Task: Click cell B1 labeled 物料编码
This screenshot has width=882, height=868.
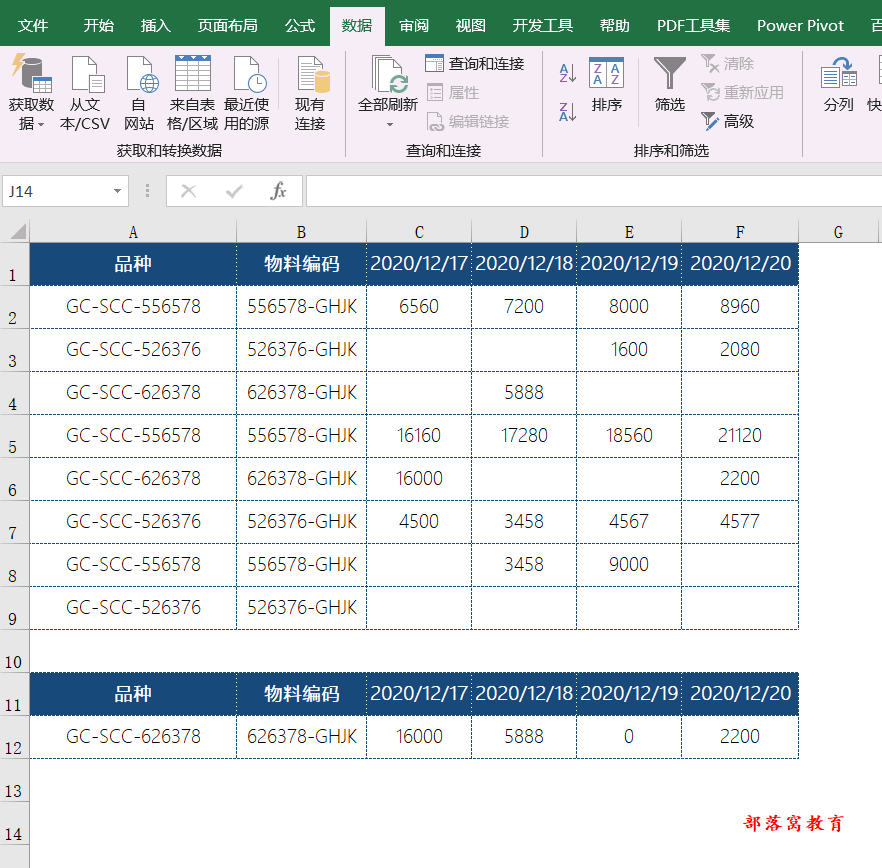Action: click(301, 264)
